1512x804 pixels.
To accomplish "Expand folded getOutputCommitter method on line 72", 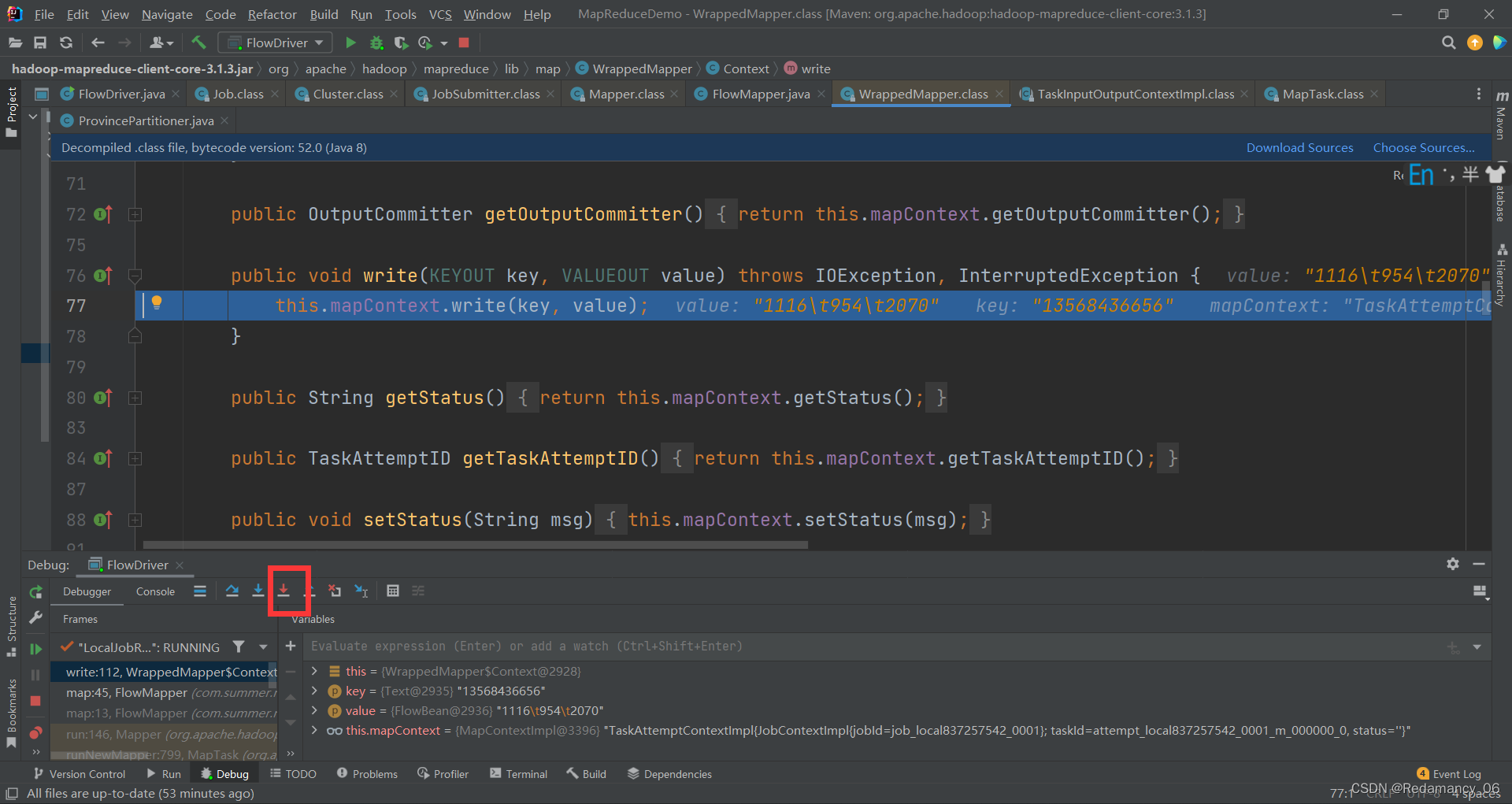I will click(x=135, y=214).
